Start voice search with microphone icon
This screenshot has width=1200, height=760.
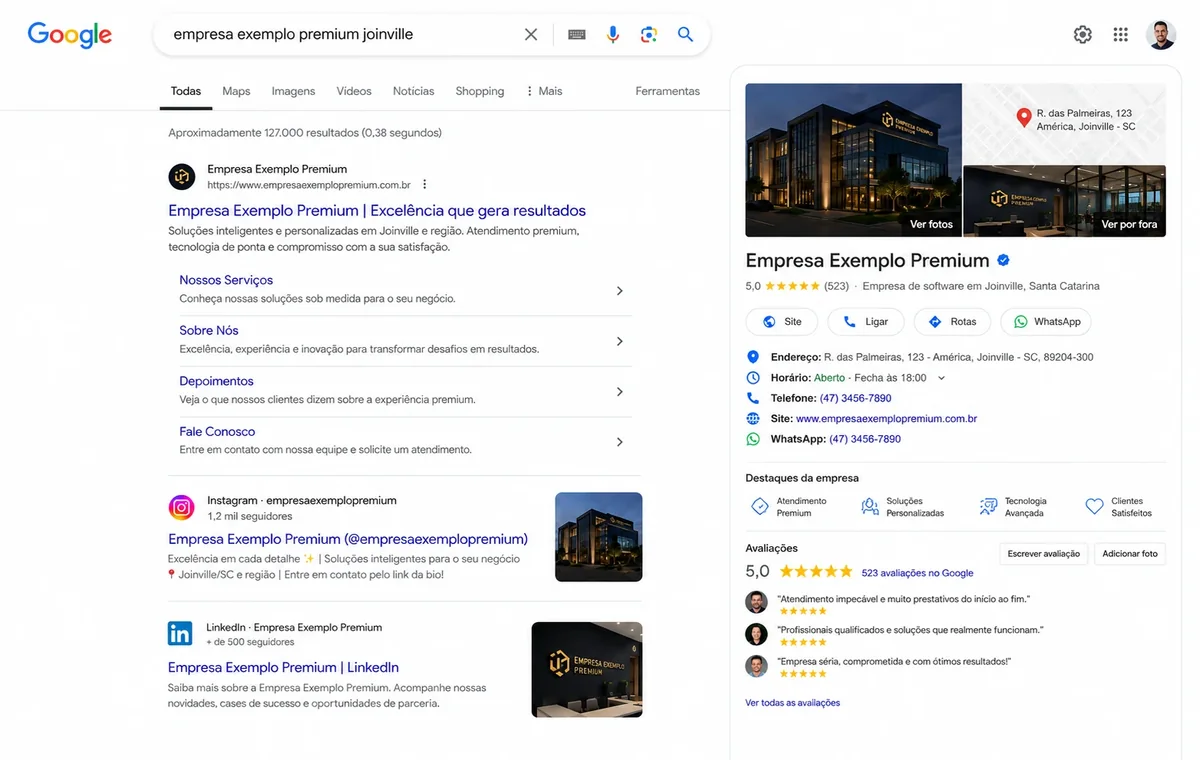(x=613, y=34)
